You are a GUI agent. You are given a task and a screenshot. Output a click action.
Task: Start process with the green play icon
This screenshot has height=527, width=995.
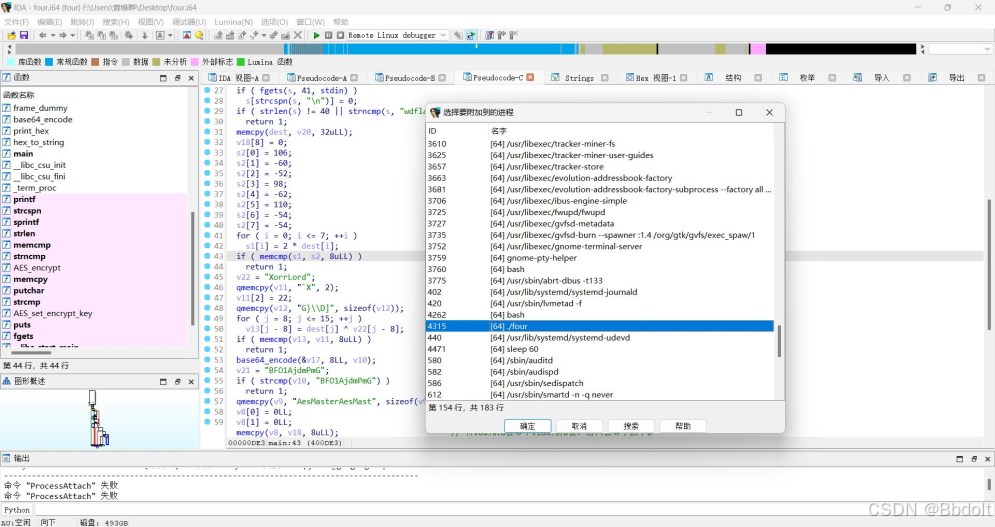[316, 36]
